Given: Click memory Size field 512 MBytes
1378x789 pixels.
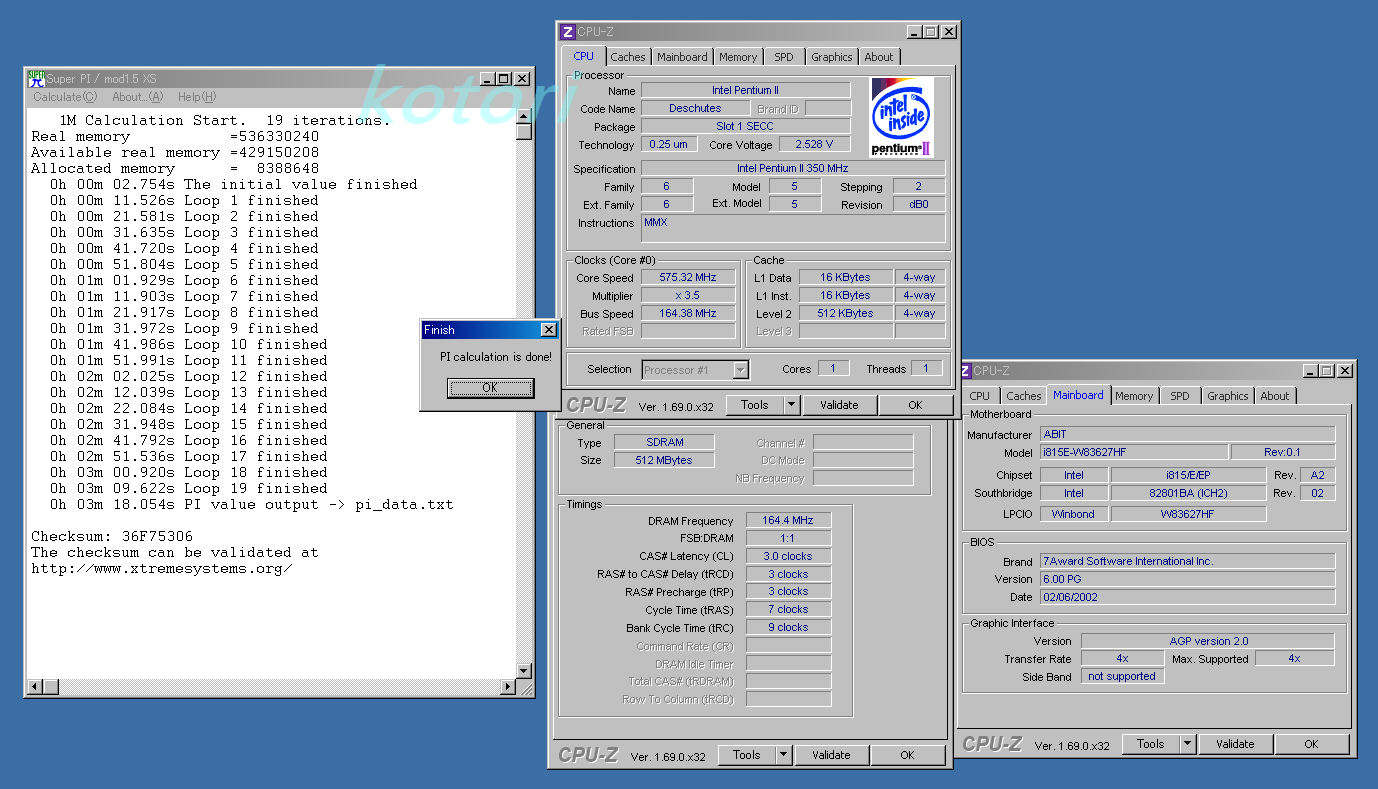Looking at the screenshot, I should (x=665, y=461).
